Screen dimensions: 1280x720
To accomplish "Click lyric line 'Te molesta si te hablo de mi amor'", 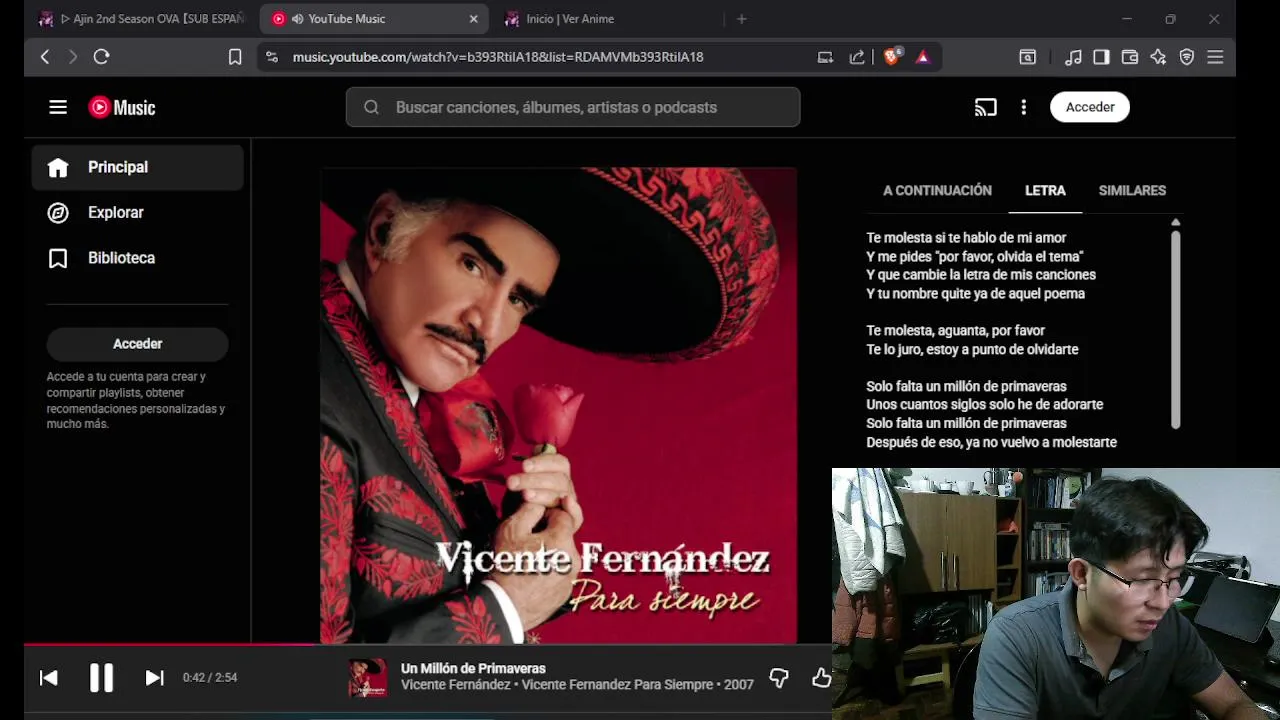I will tap(966, 238).
